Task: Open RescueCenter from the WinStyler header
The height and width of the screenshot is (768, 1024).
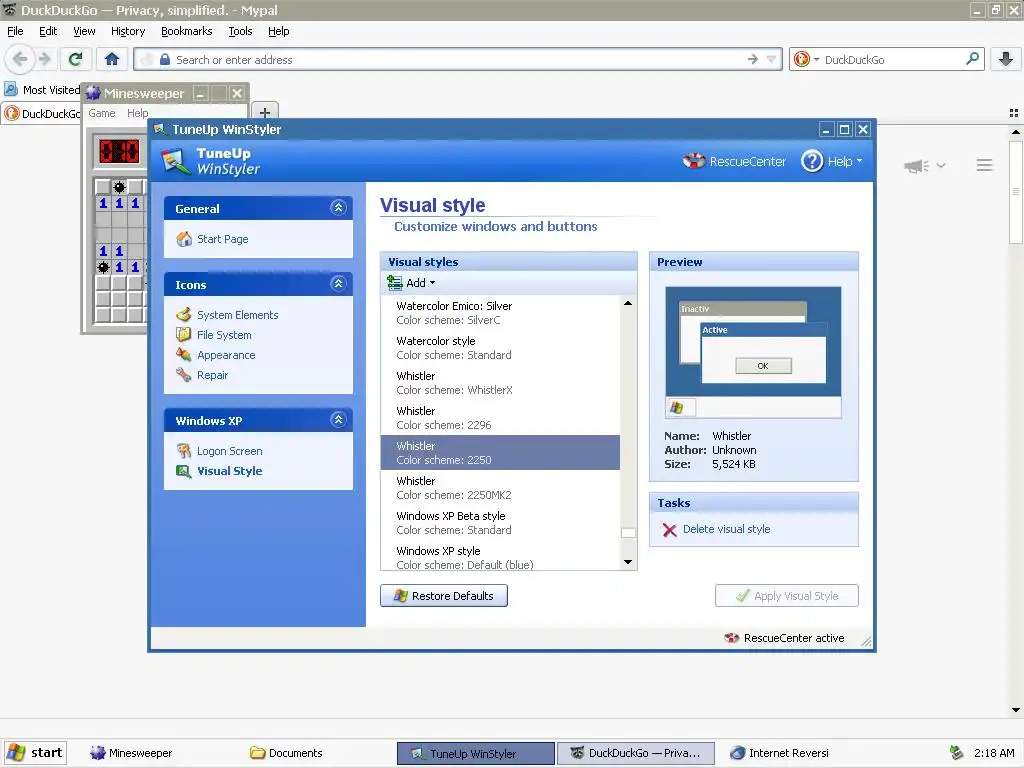Action: click(734, 161)
